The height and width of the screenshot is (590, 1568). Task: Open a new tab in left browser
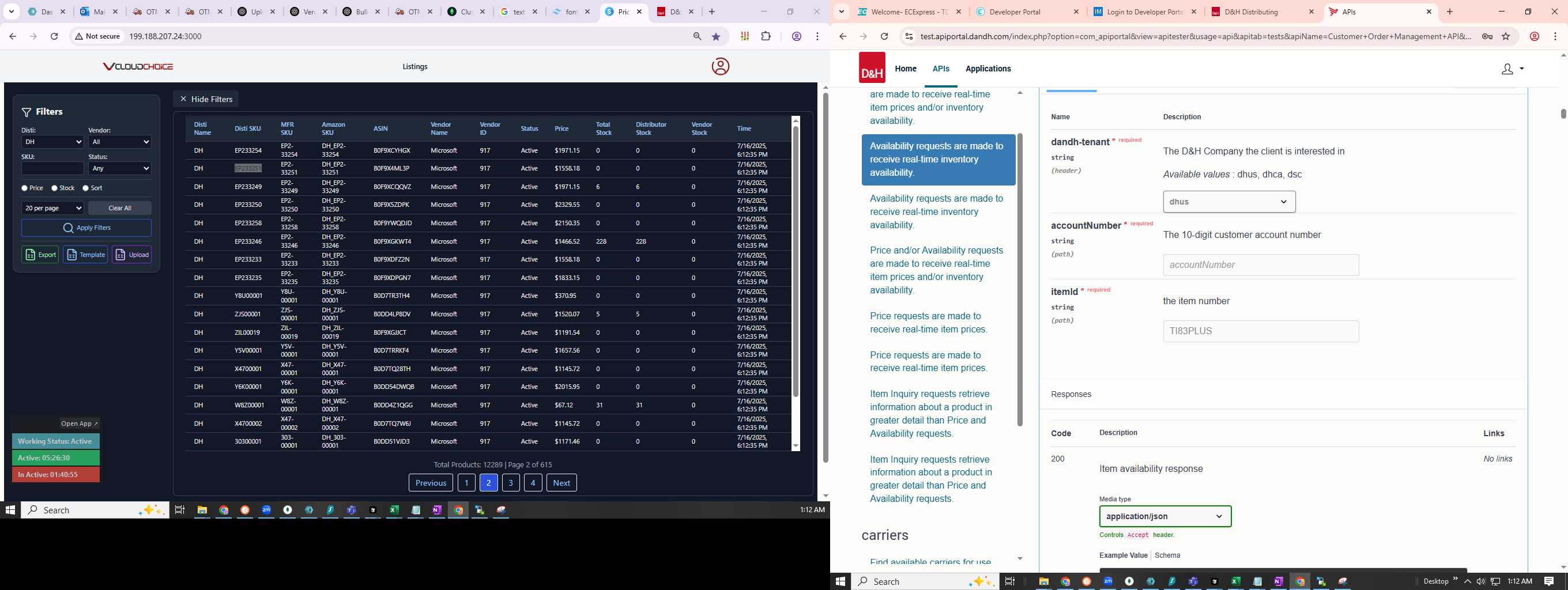[711, 12]
